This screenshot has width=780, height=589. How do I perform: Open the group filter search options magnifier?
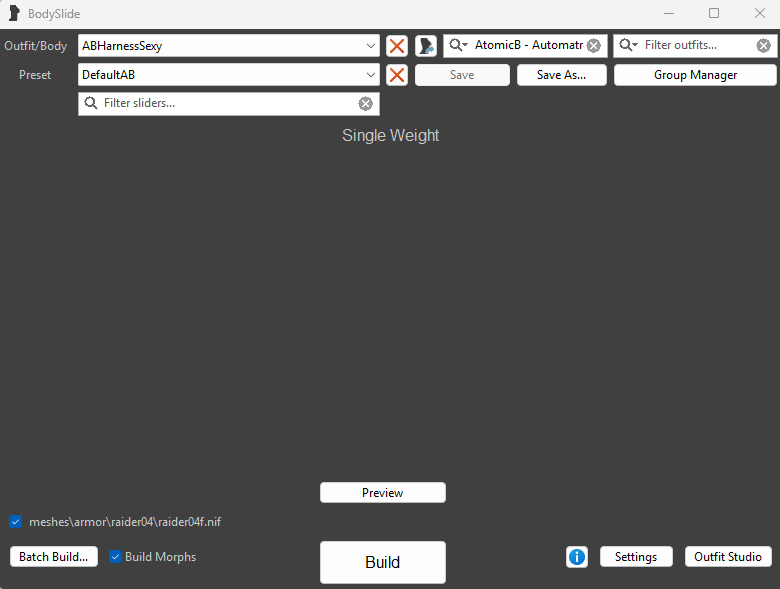tap(458, 45)
